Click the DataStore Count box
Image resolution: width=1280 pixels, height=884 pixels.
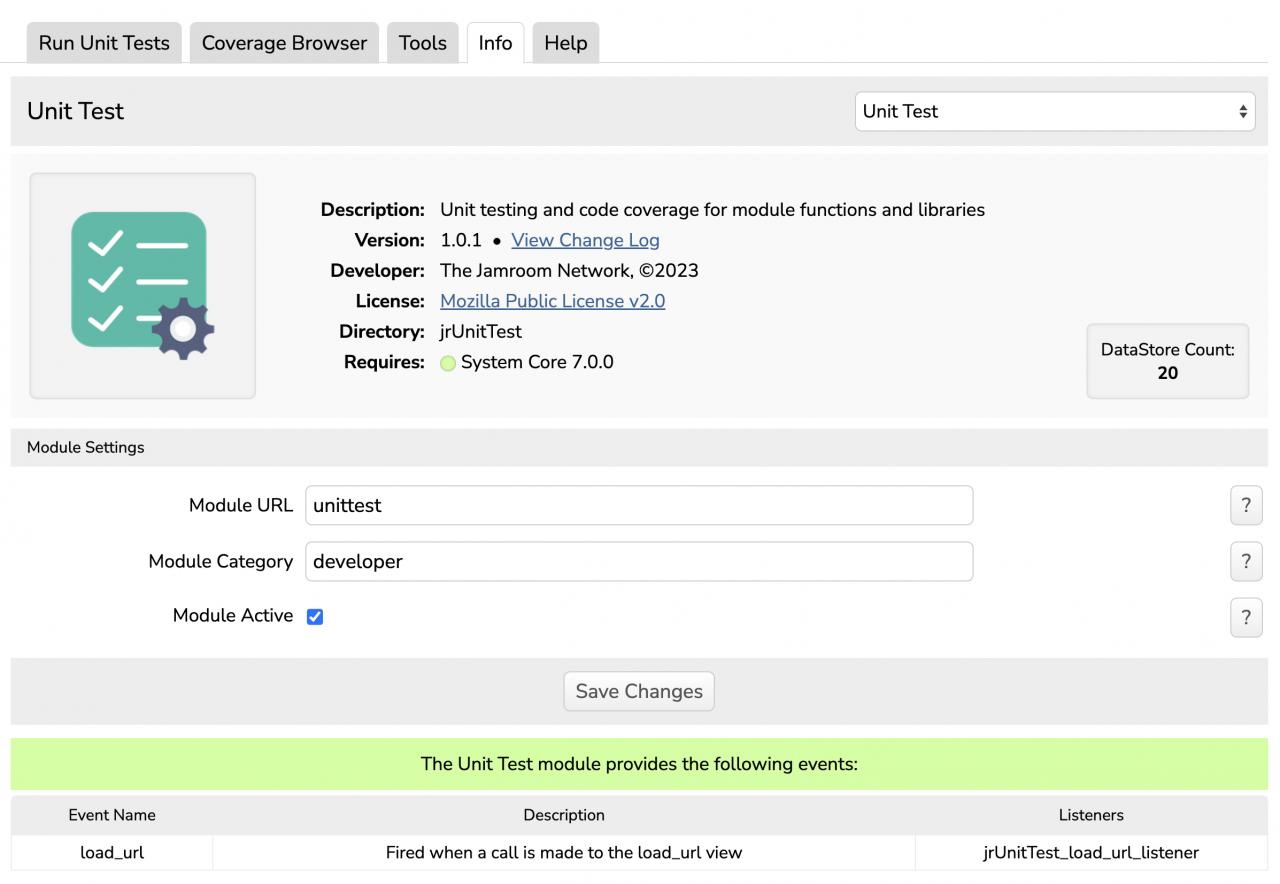pyautogui.click(x=1167, y=361)
